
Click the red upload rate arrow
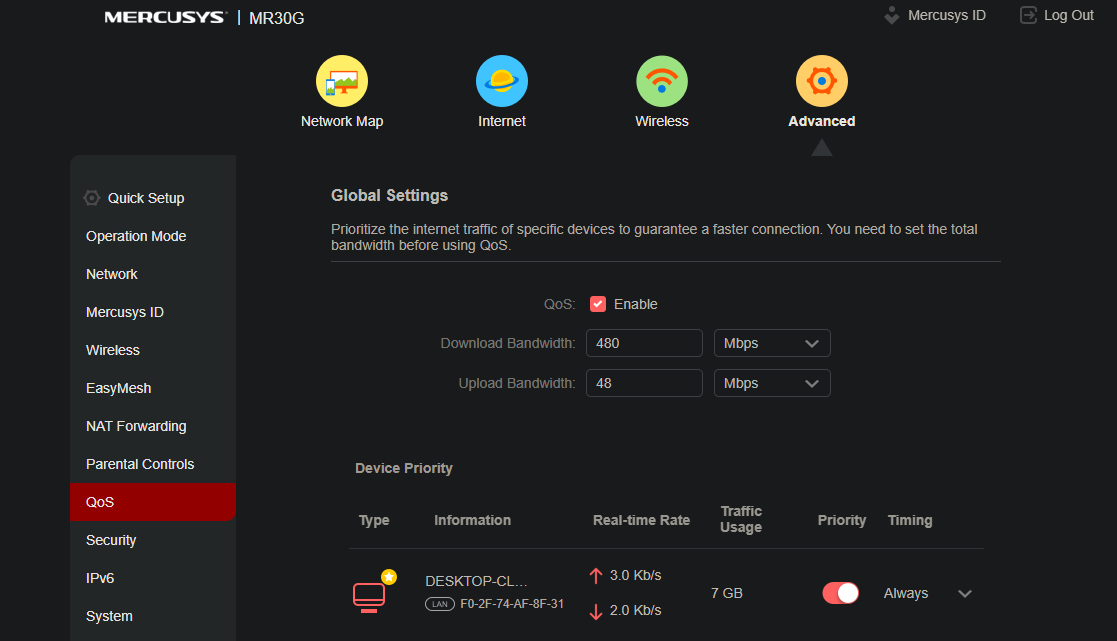[596, 575]
